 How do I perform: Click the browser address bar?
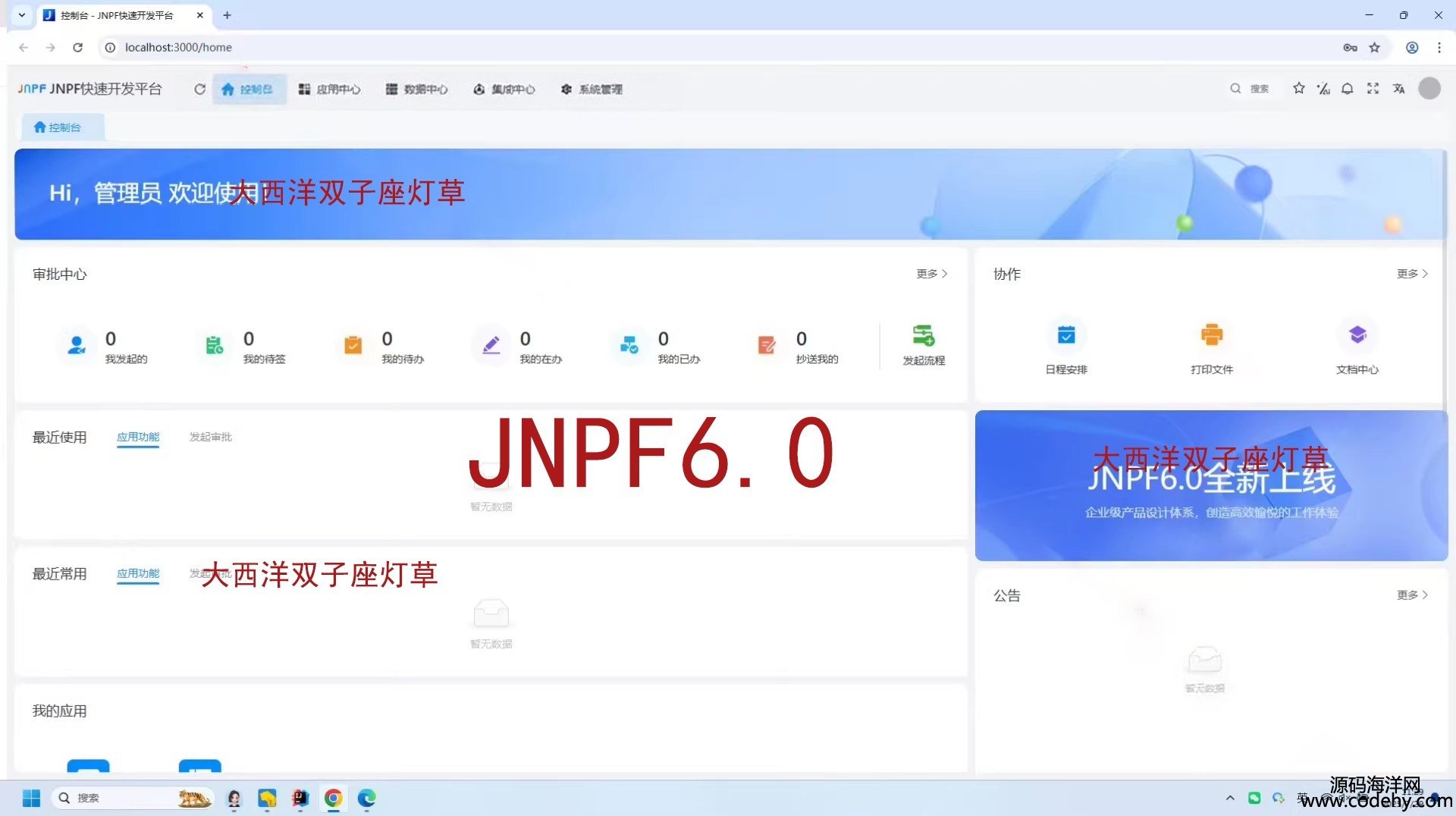click(x=728, y=47)
